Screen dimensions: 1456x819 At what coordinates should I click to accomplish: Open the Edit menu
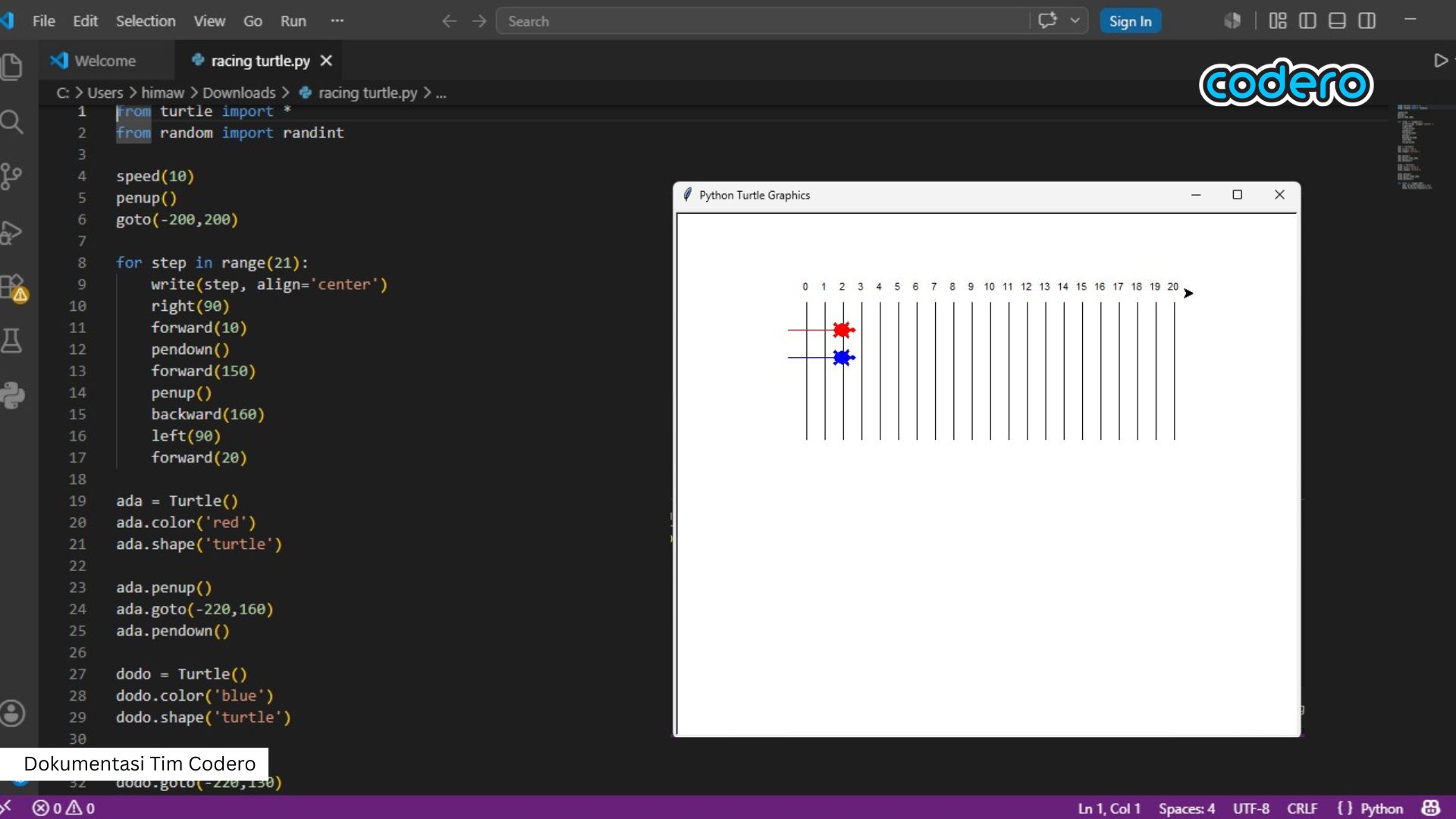click(x=85, y=21)
